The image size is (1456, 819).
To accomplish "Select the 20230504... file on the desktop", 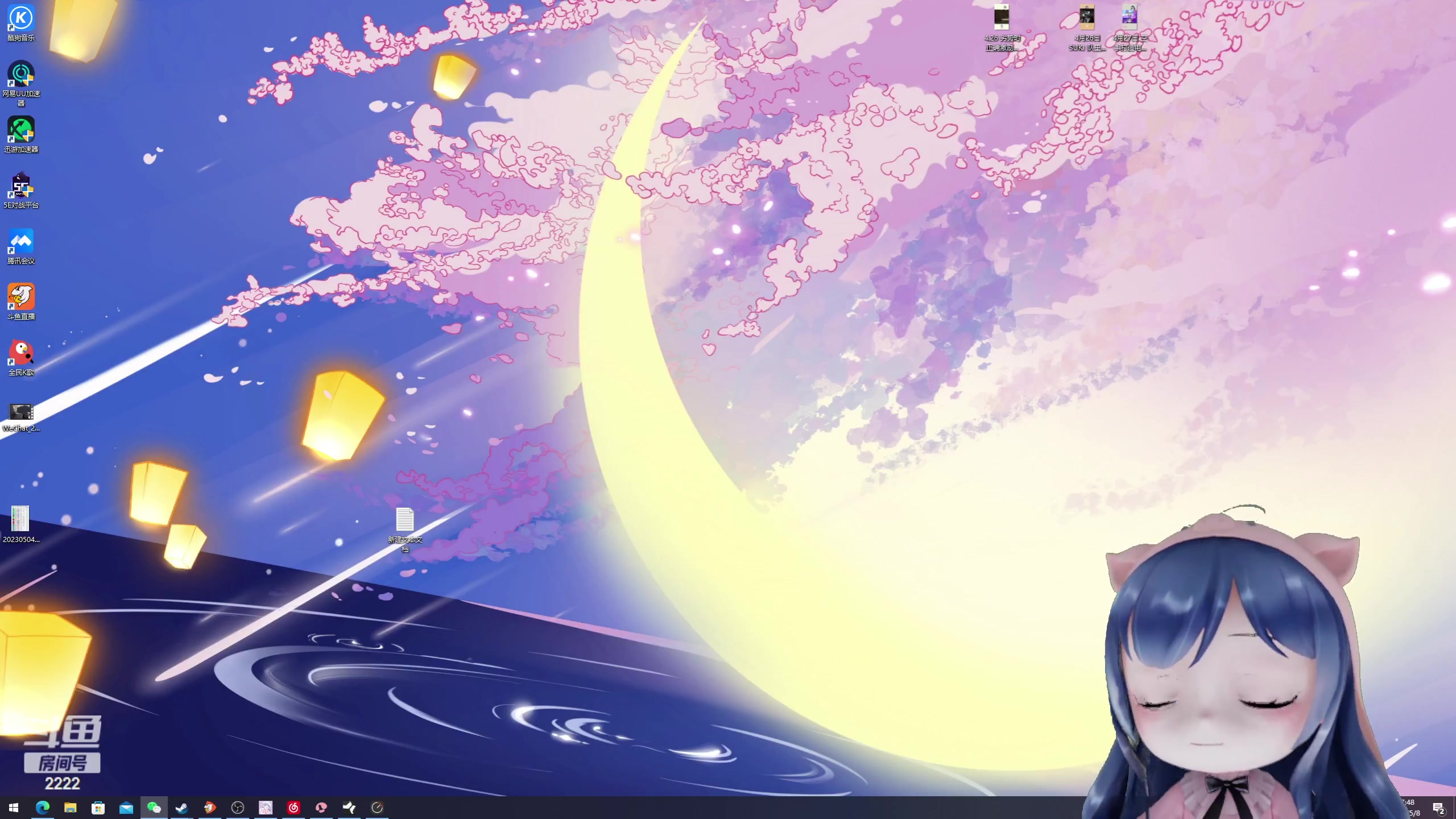I will [20, 519].
